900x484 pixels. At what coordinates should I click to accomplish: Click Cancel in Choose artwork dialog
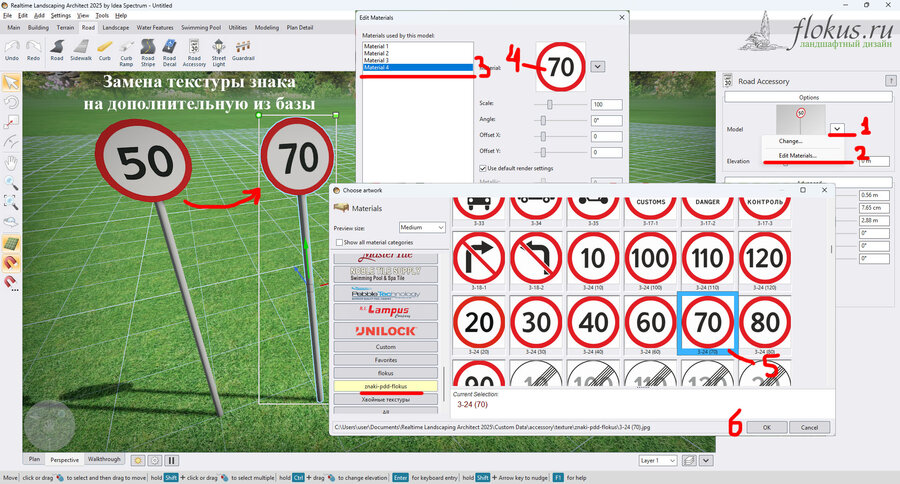(x=809, y=427)
